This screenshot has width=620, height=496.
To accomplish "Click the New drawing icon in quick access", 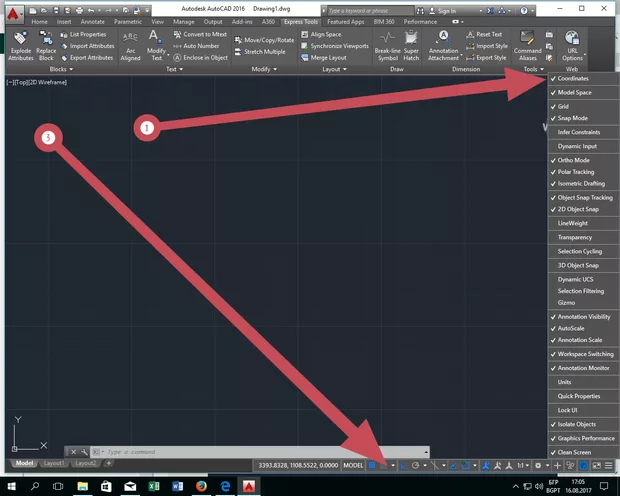I will [x=34, y=11].
